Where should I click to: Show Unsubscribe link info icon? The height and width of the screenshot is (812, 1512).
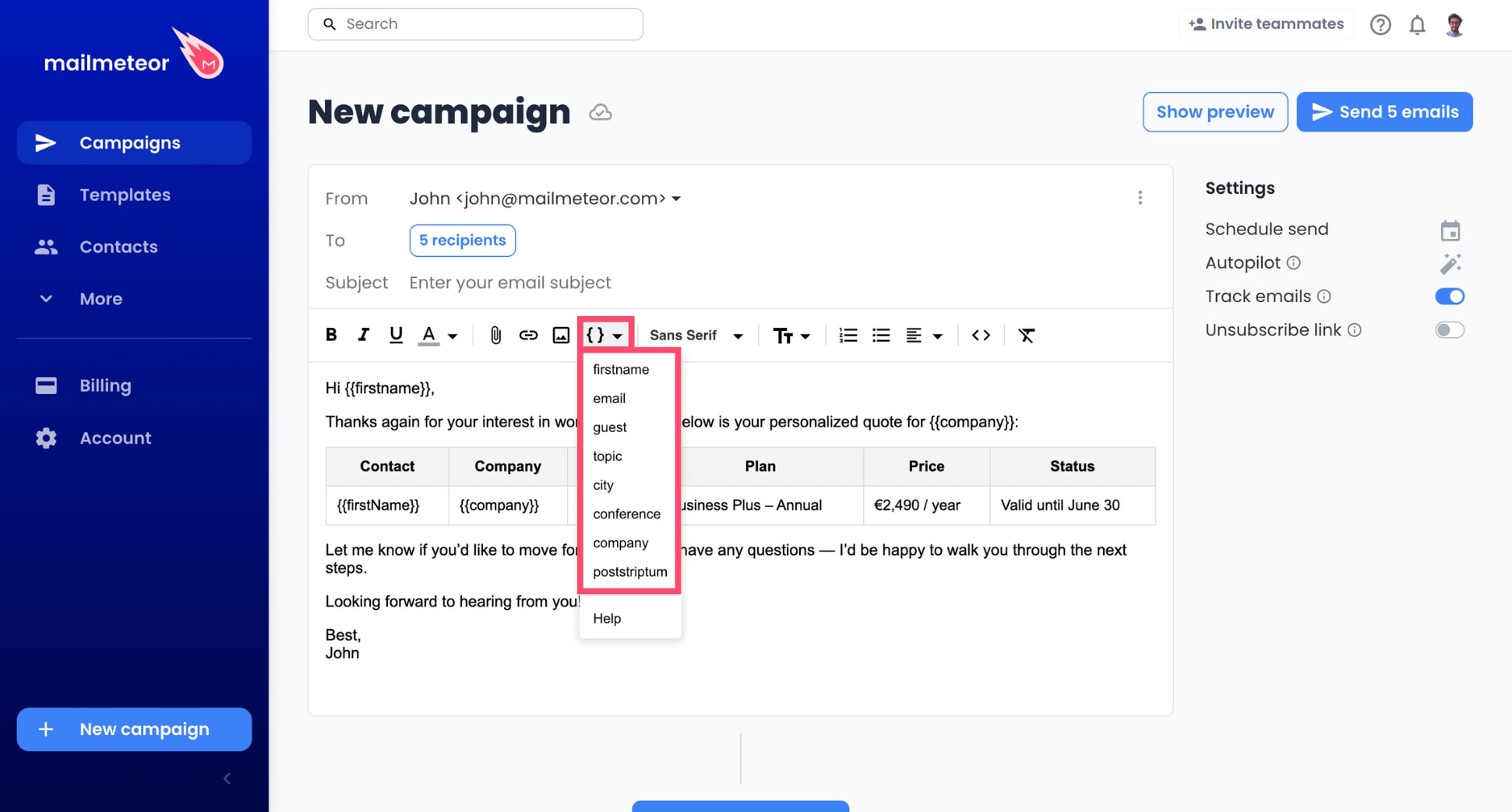pos(1355,330)
